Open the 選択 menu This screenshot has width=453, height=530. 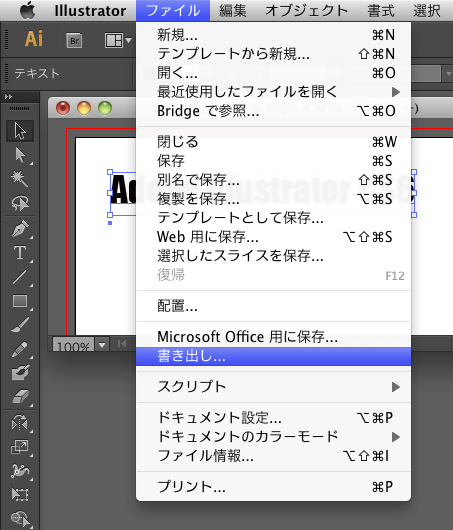427,10
